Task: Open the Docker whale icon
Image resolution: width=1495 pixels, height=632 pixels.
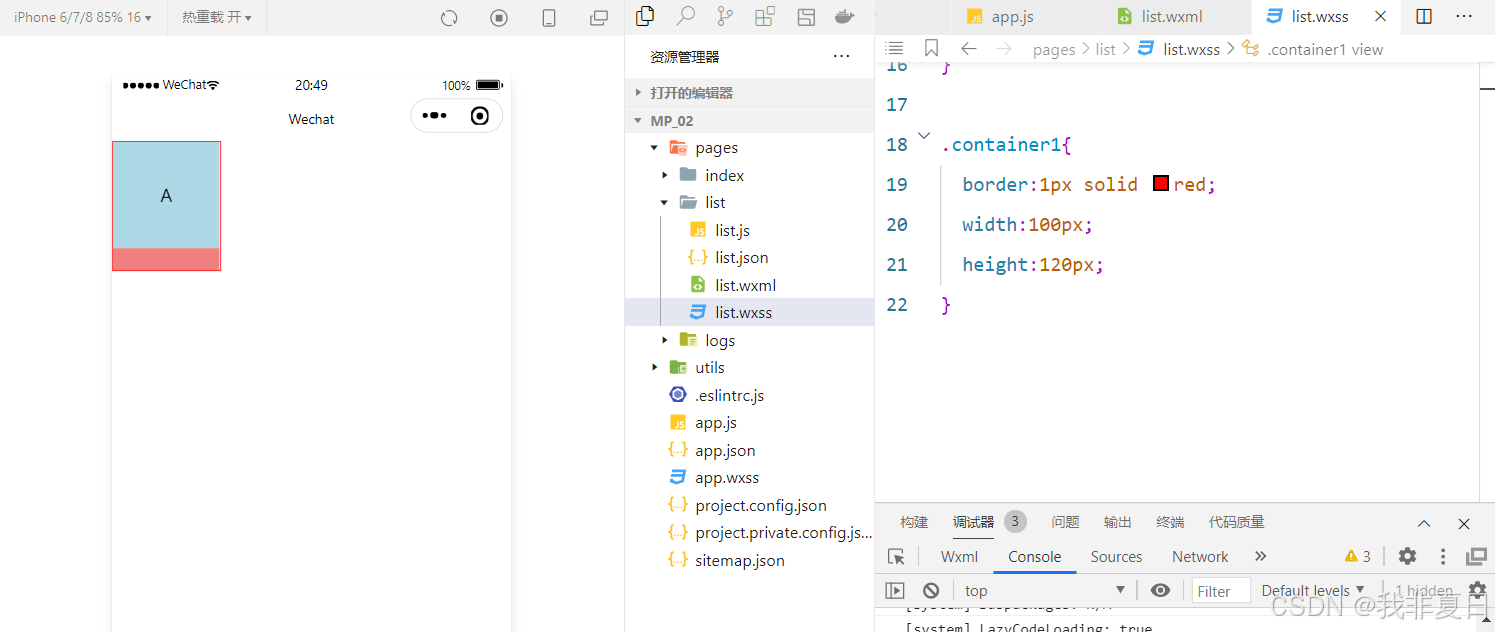Action: [x=846, y=16]
